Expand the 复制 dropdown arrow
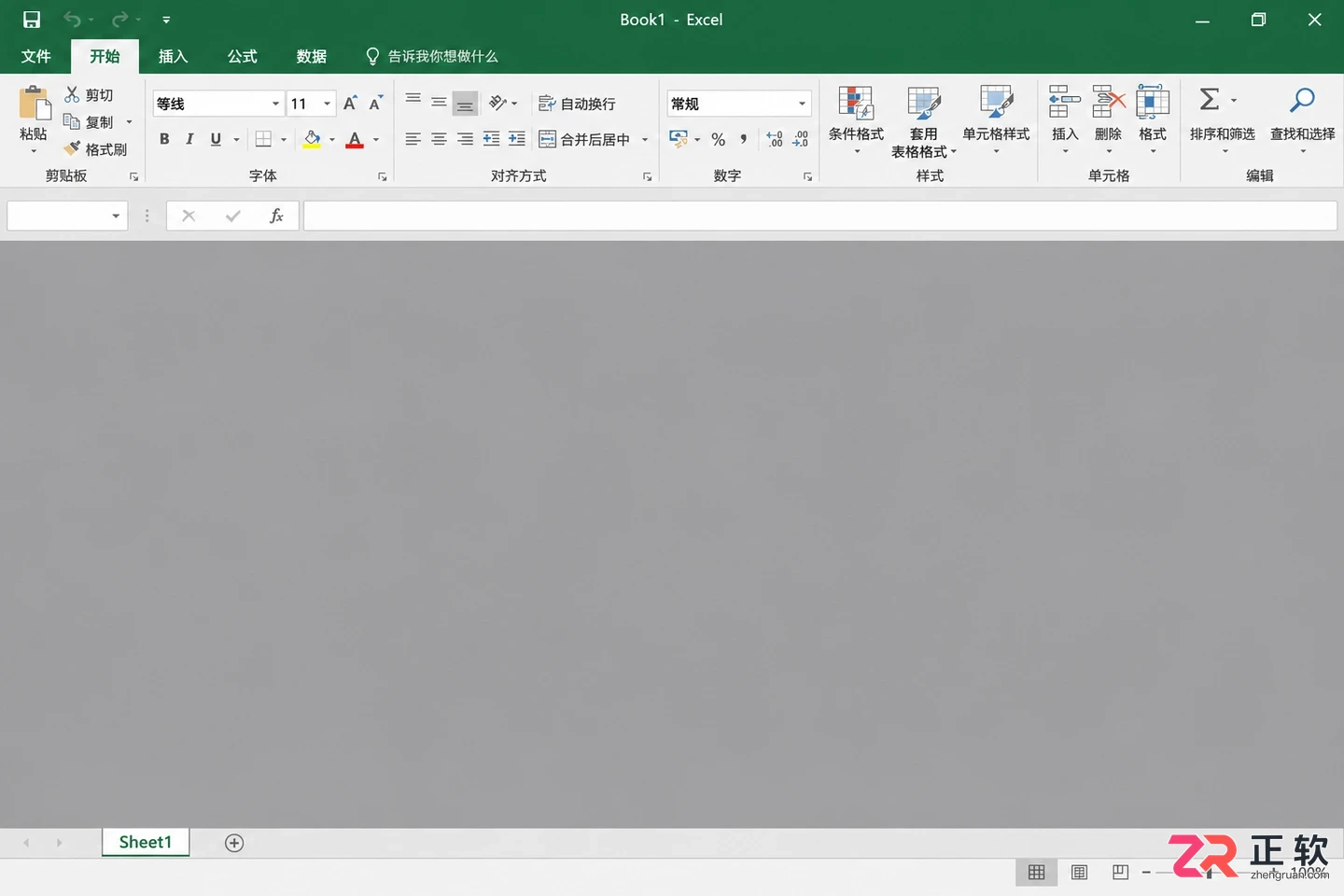1344x896 pixels. pyautogui.click(x=130, y=121)
